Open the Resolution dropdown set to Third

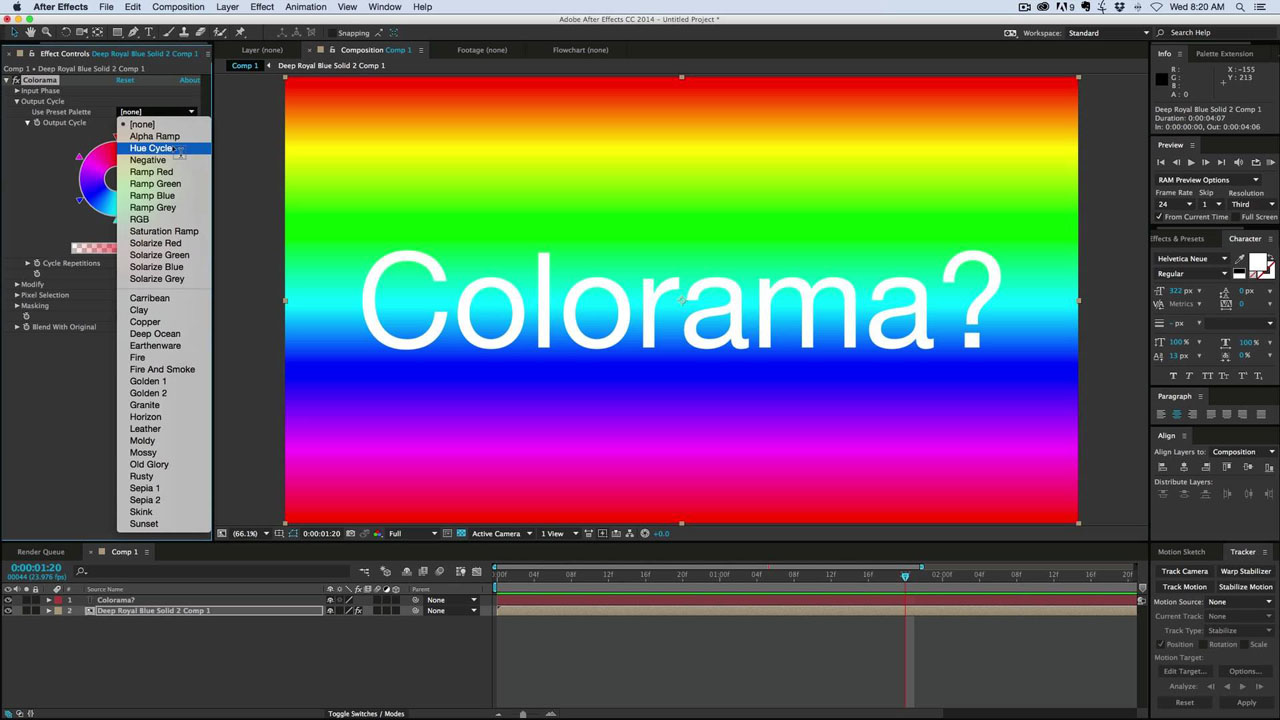click(1250, 204)
